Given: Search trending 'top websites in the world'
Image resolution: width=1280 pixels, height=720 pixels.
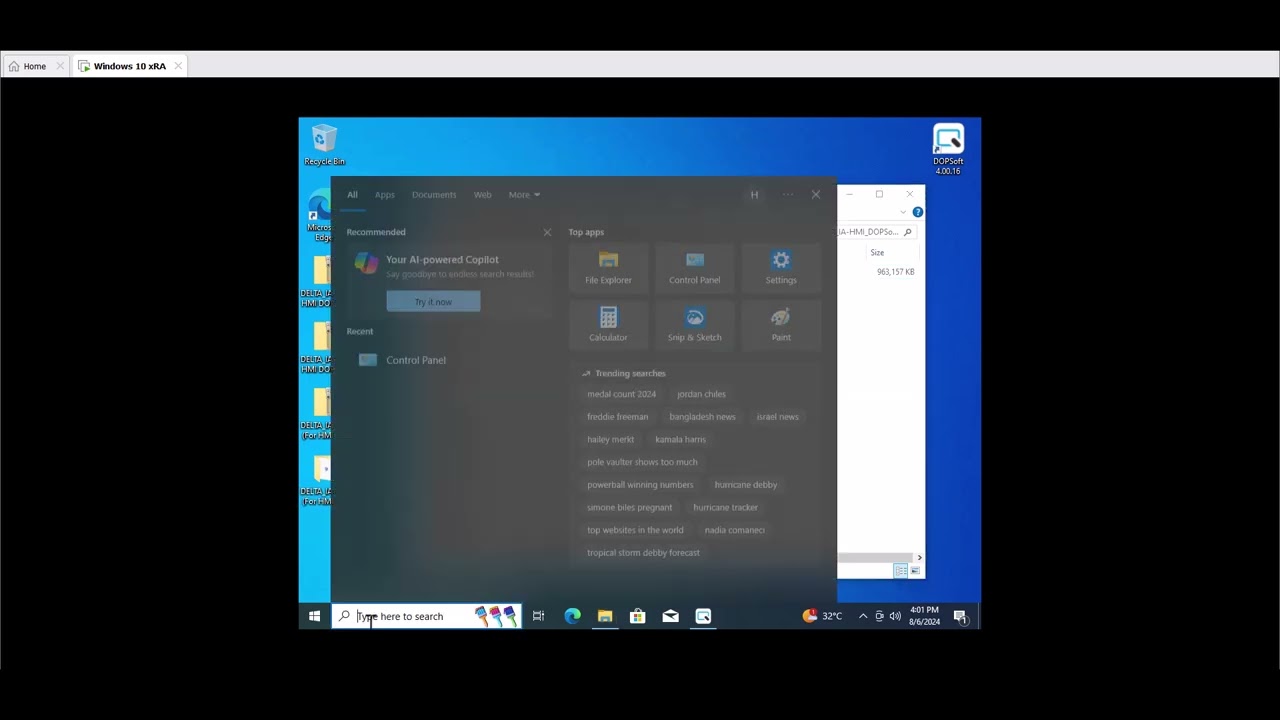Looking at the screenshot, I should point(635,530).
